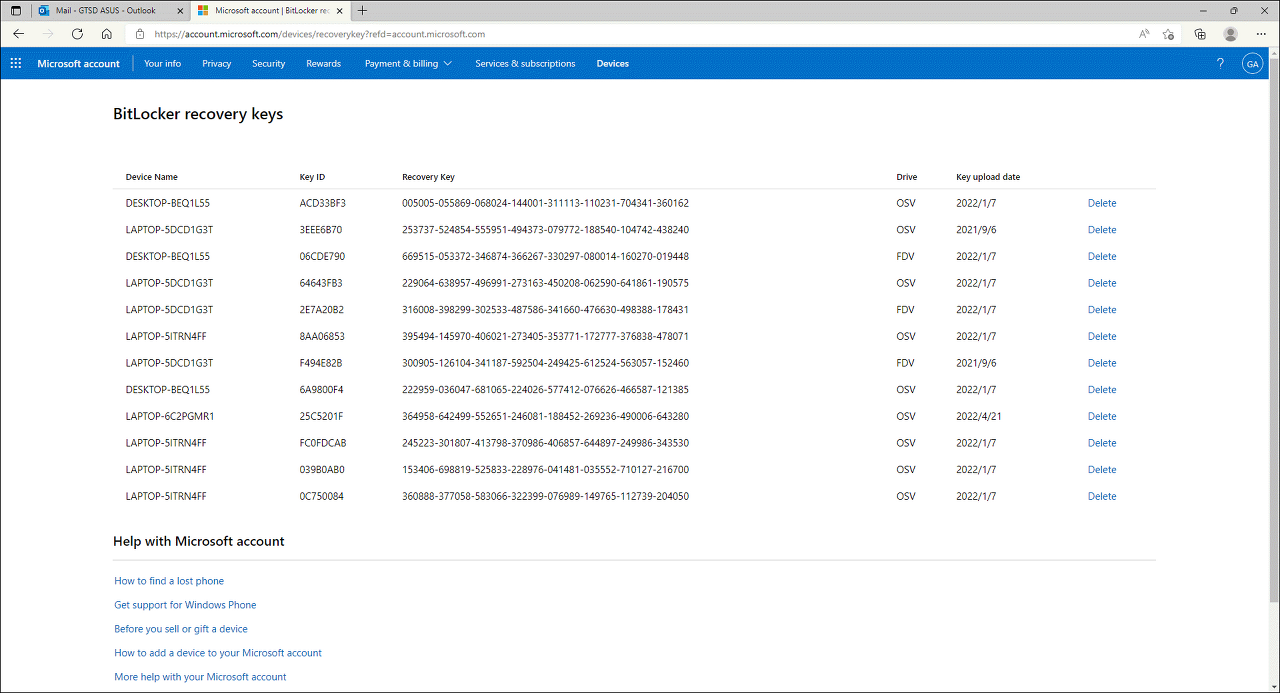
Task: Open the Microsoft apps launcher grid icon
Action: click(16, 63)
